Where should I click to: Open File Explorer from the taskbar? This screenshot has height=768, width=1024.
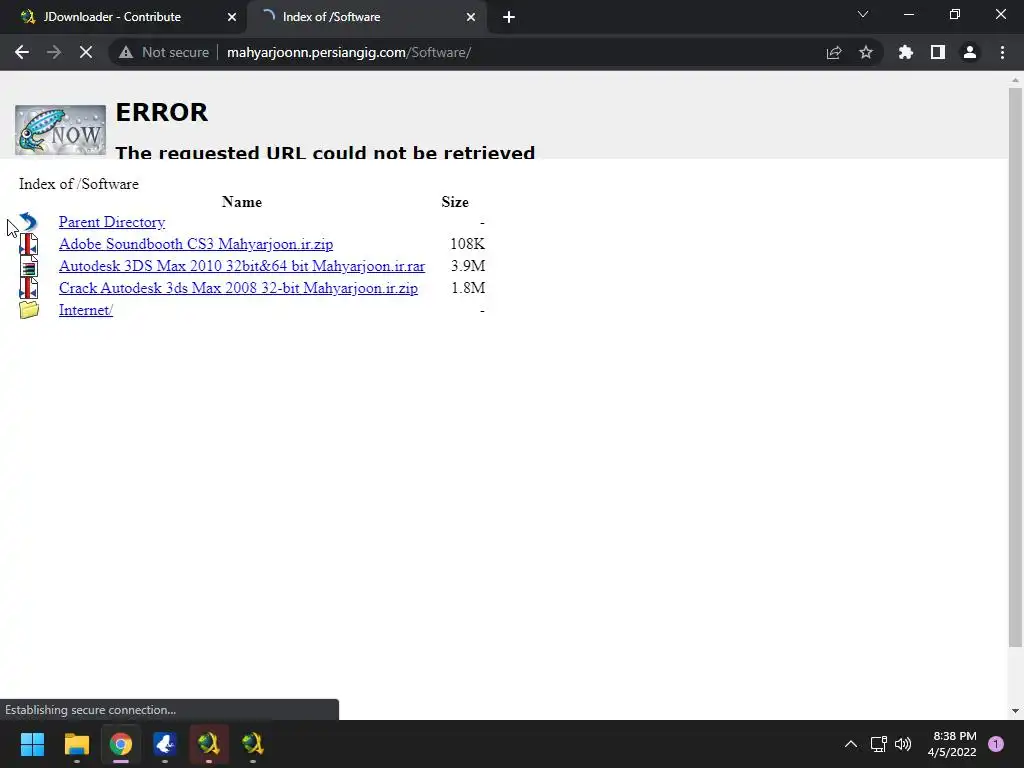76,744
